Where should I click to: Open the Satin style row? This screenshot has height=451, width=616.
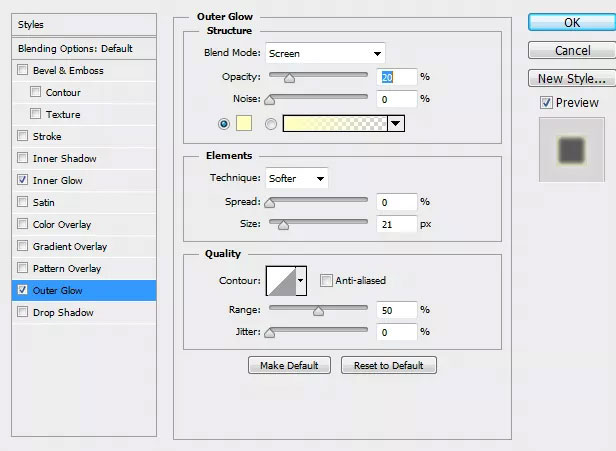pyautogui.click(x=84, y=202)
